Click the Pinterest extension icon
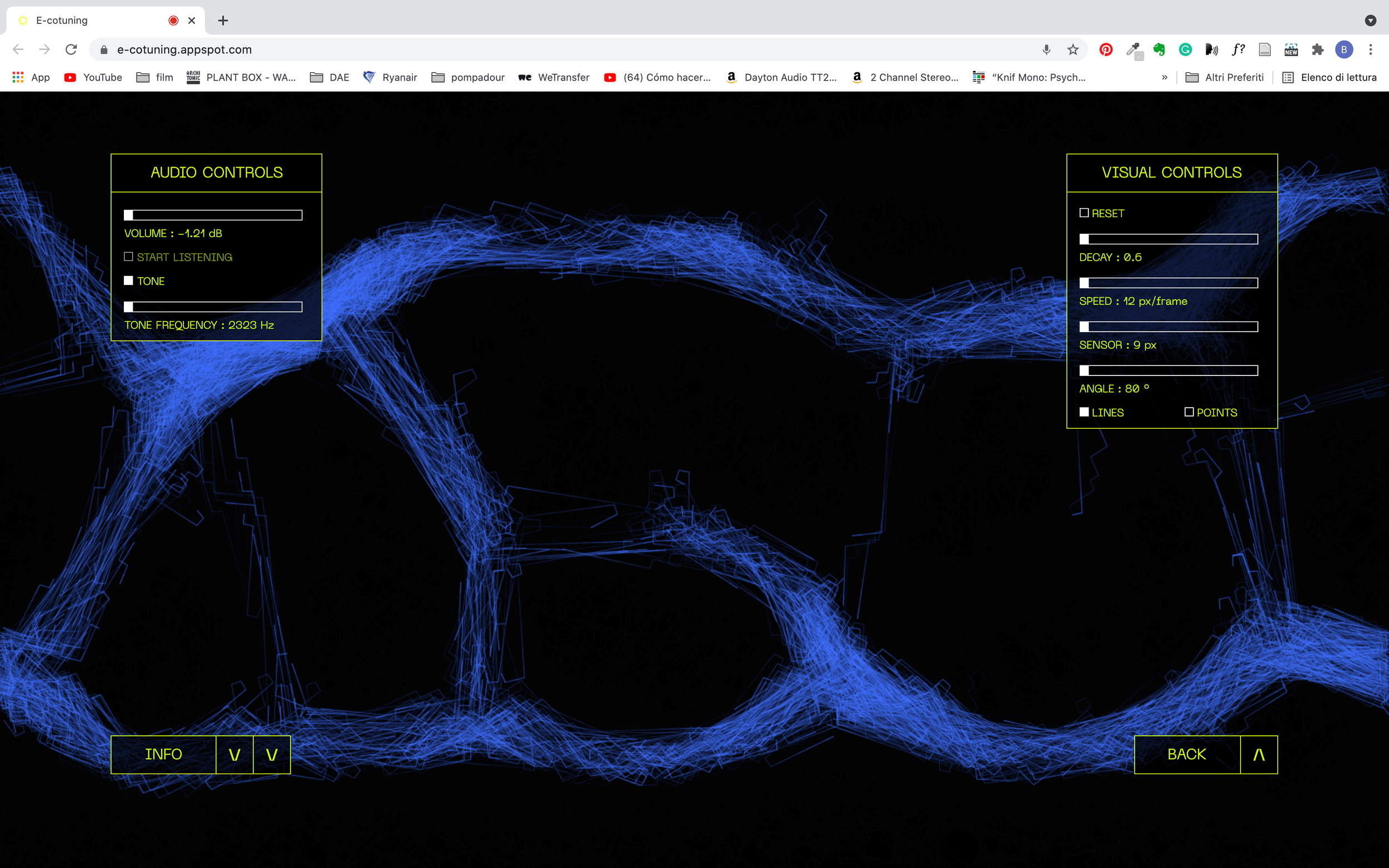 1105,50
